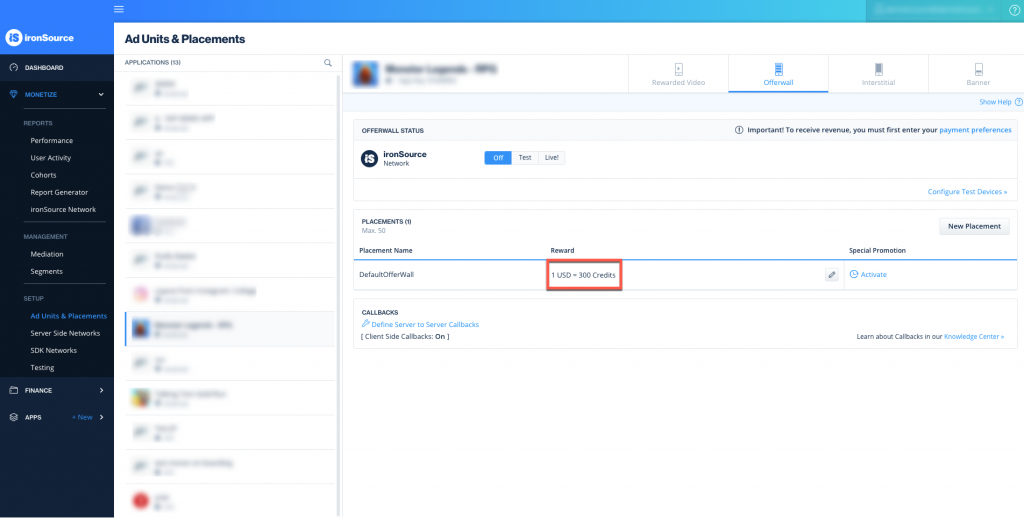Viewport: 1024px width, 518px height.
Task: Click the Special Promotion column header
Action: tap(877, 250)
